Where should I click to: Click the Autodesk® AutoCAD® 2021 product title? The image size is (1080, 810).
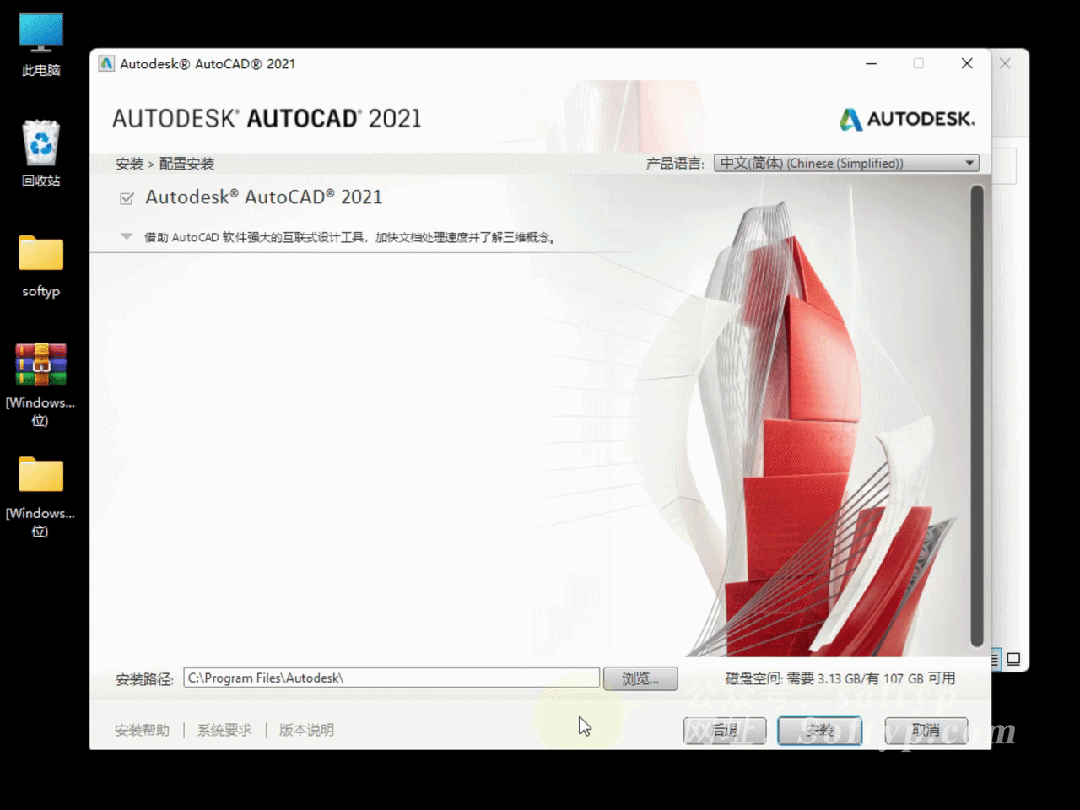(x=264, y=197)
